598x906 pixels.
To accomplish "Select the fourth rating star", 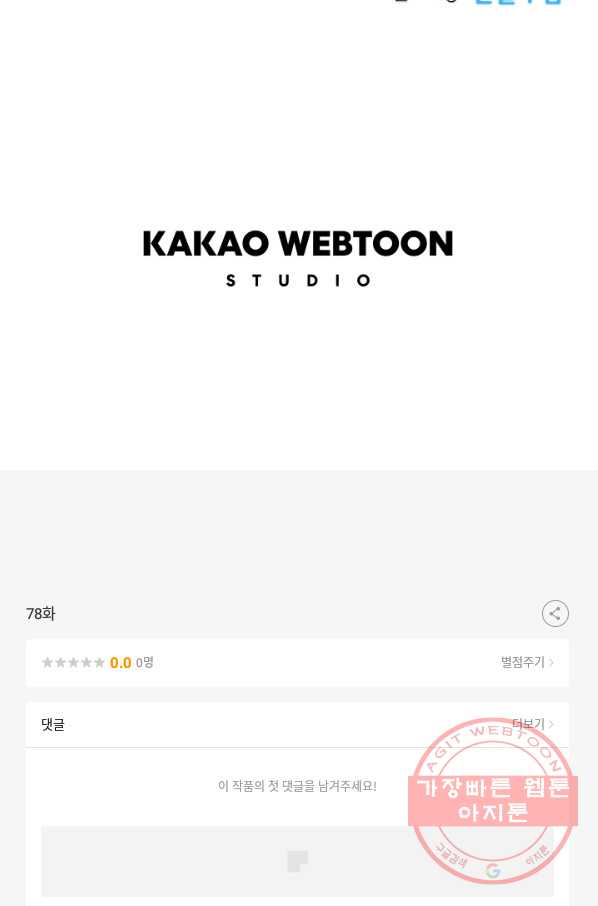I will (x=86, y=662).
